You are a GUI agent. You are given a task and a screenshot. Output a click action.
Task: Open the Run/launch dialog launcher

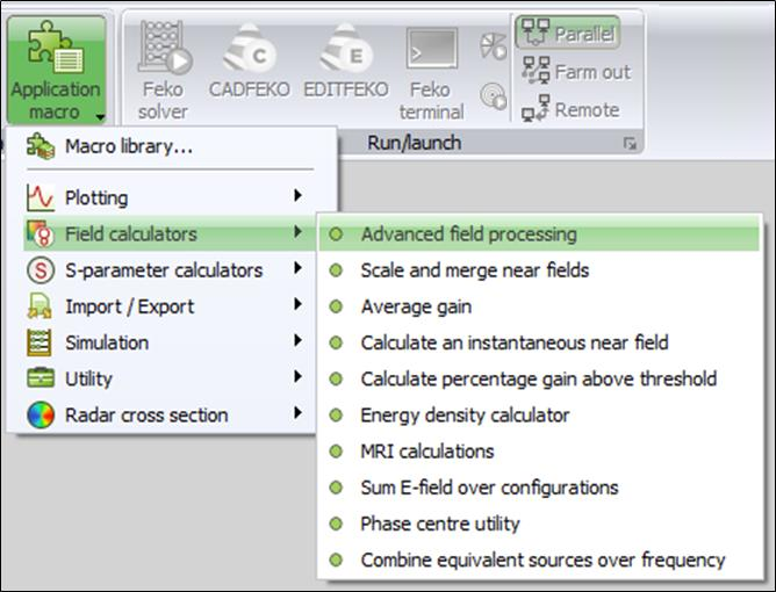pyautogui.click(x=630, y=144)
